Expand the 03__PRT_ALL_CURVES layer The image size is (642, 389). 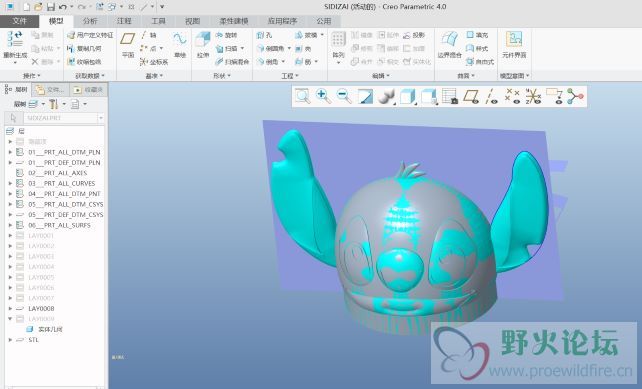(x=10, y=183)
